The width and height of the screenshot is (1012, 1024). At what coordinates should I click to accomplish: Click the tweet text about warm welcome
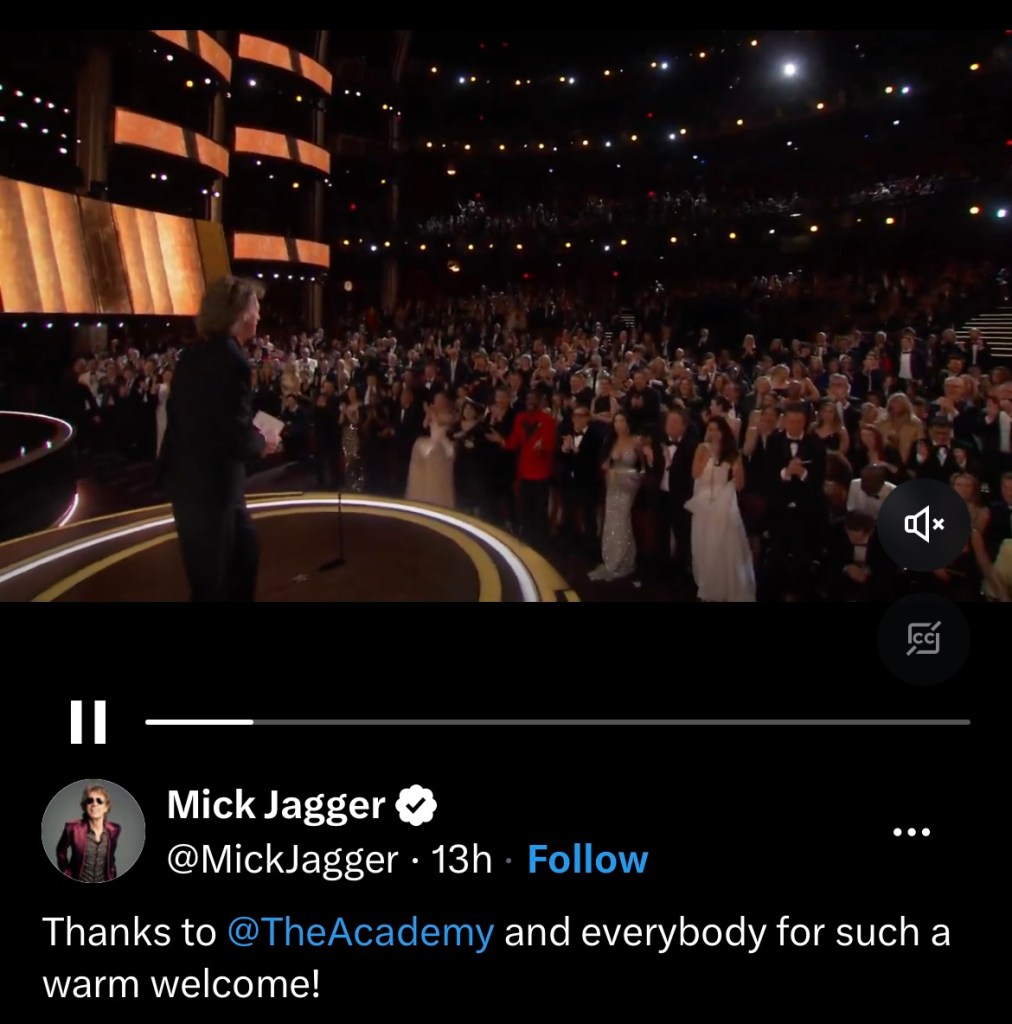(496, 957)
